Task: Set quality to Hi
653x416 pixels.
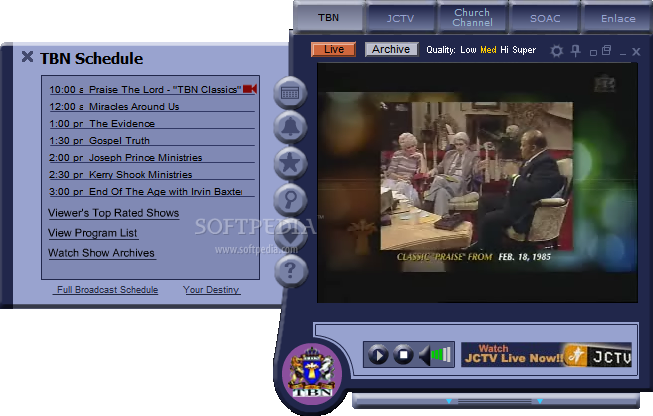Action: (x=504, y=50)
